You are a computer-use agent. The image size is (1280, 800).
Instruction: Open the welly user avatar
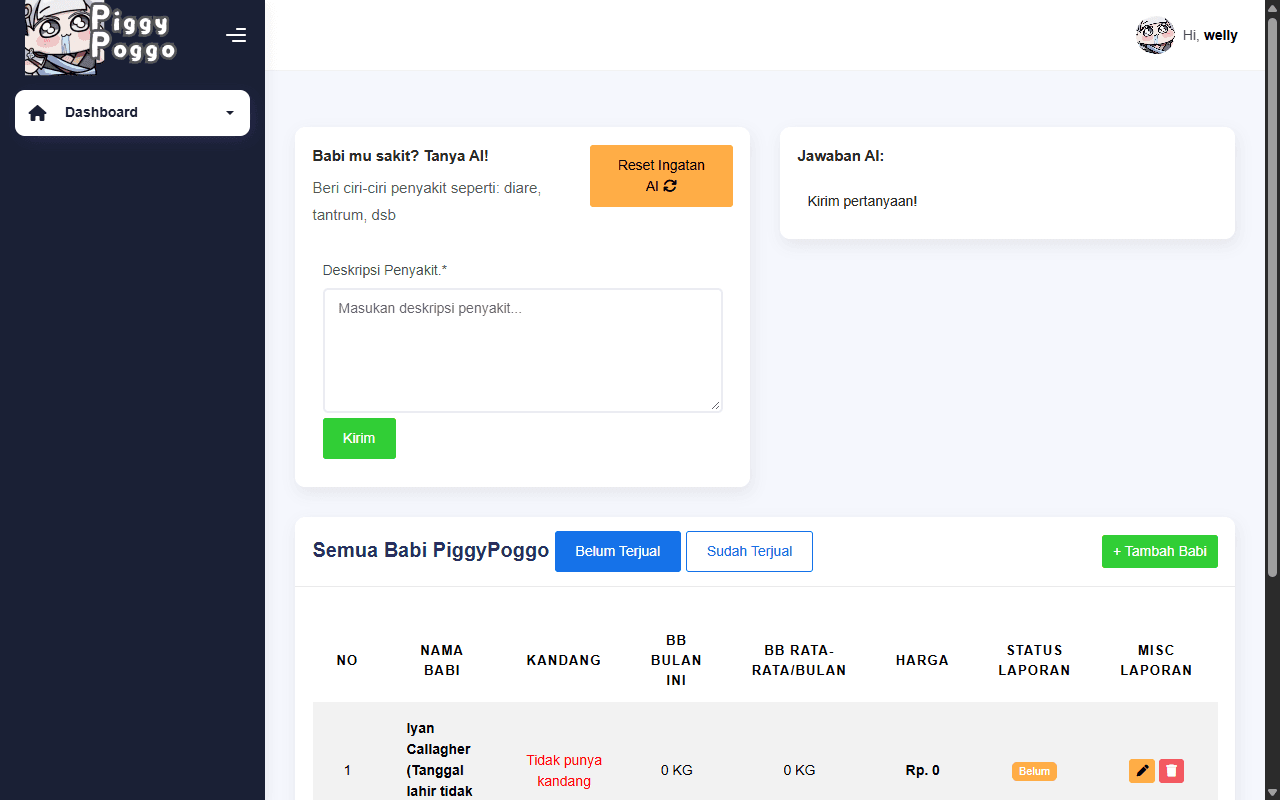[x=1155, y=36]
